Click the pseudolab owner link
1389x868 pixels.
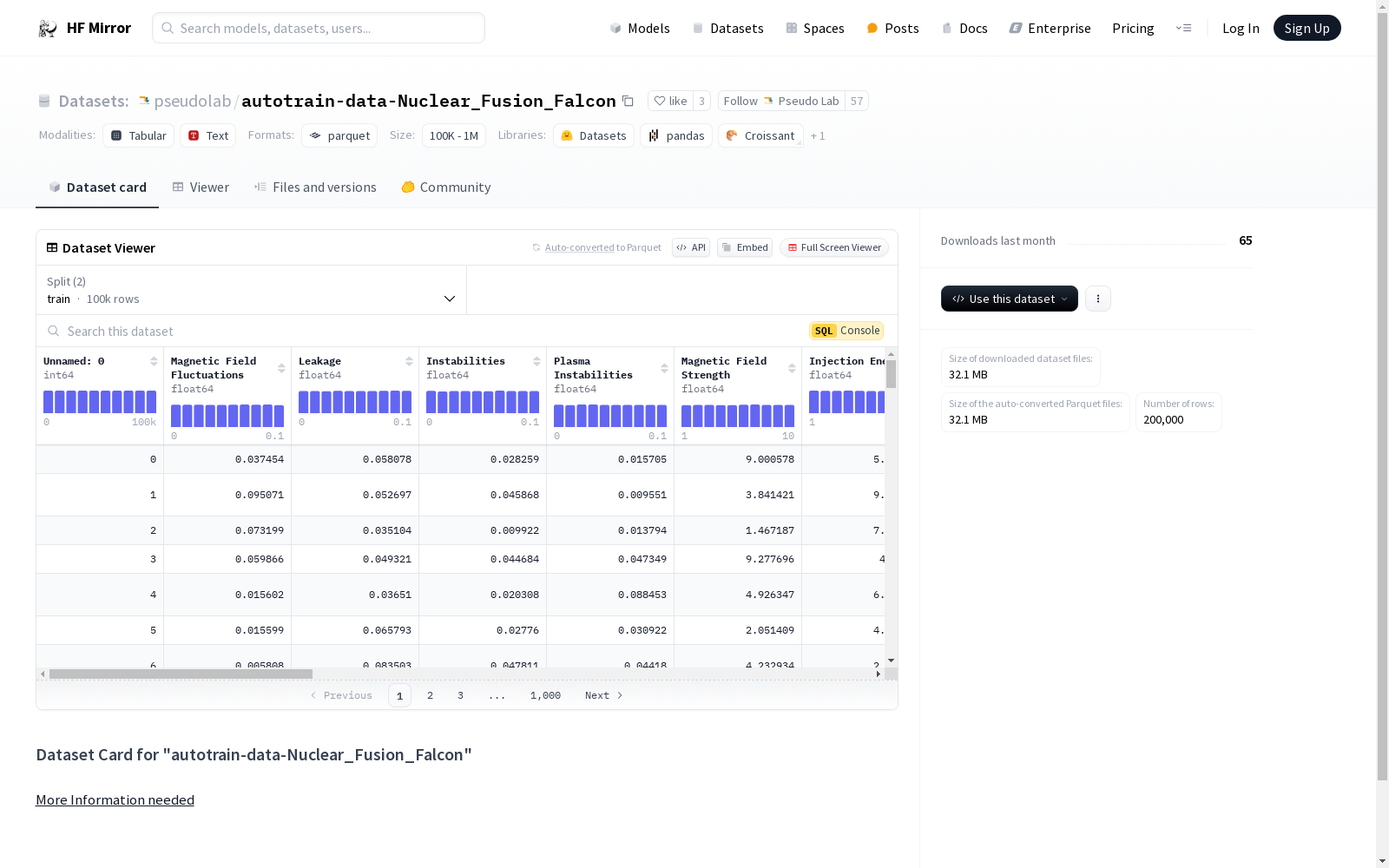(x=193, y=102)
